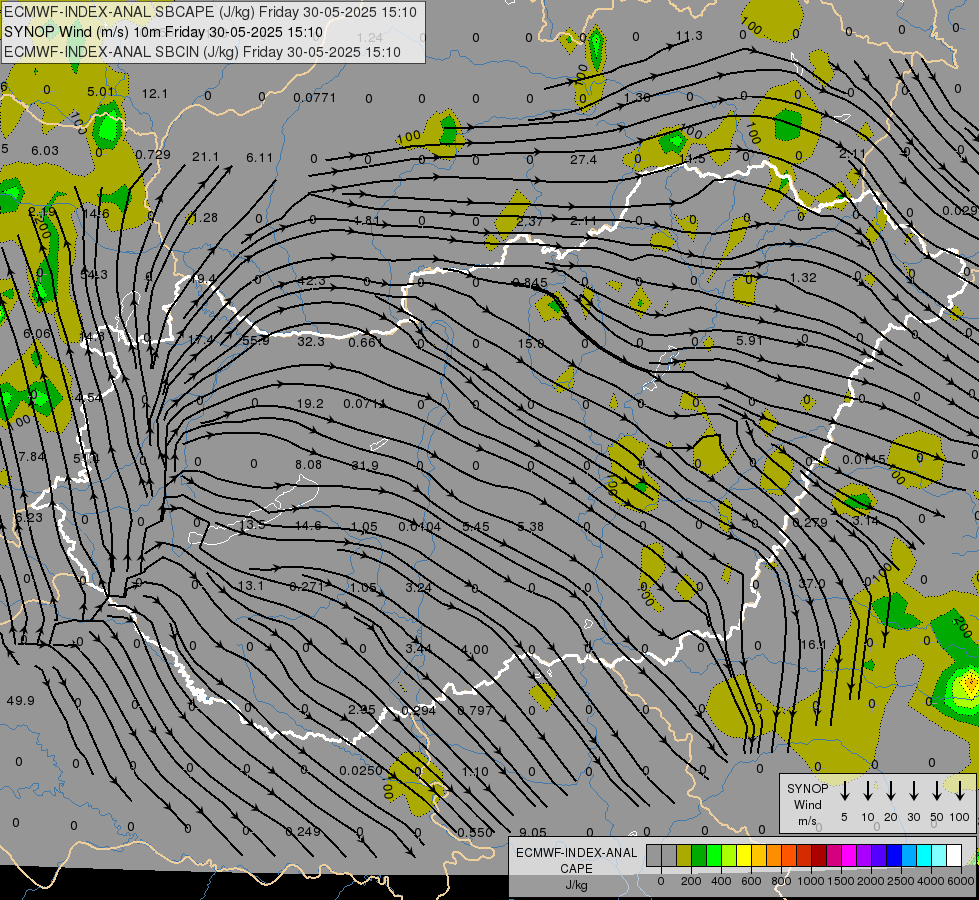Click the 9.05 value on the map
Image resolution: width=979 pixels, height=900 pixels.
click(533, 832)
